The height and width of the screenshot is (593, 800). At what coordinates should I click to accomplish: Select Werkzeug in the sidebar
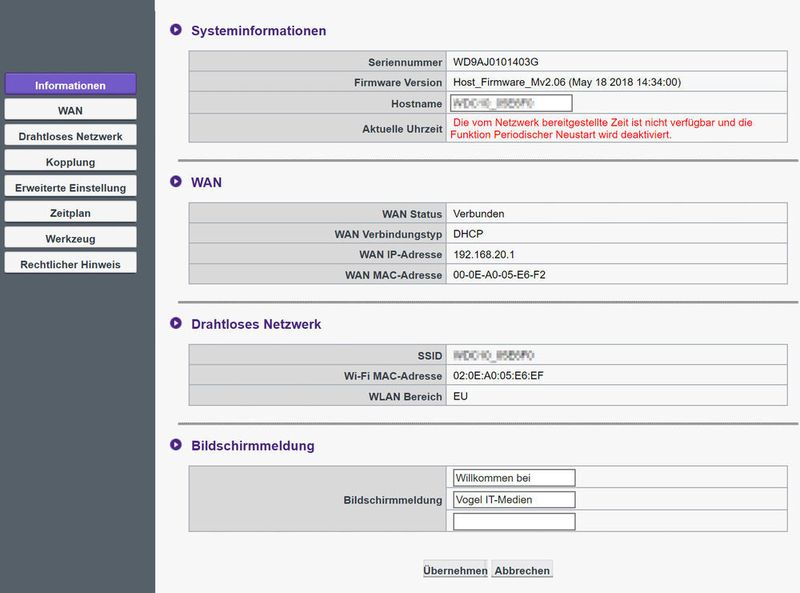[x=70, y=239]
